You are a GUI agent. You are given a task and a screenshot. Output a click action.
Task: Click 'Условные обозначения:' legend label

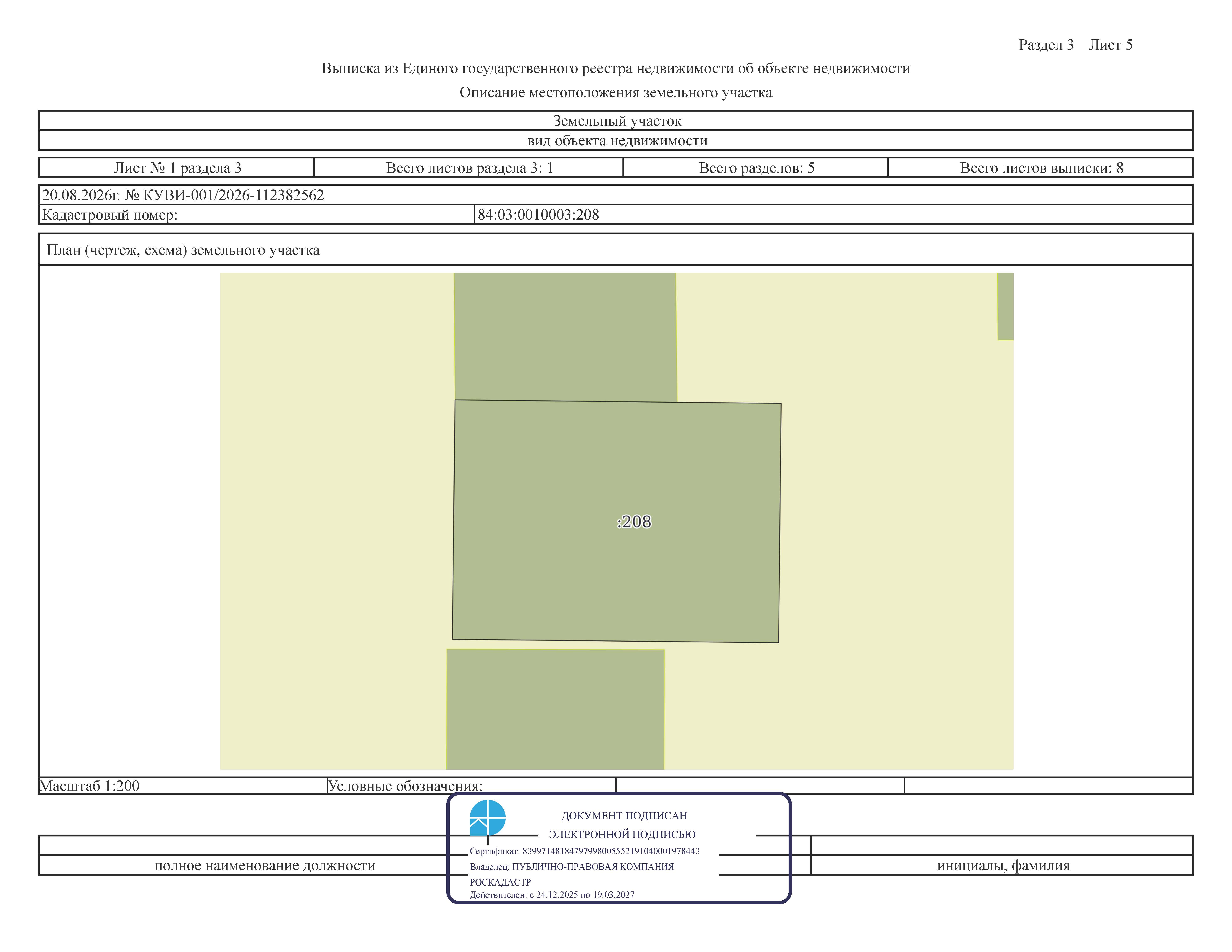pos(405,786)
